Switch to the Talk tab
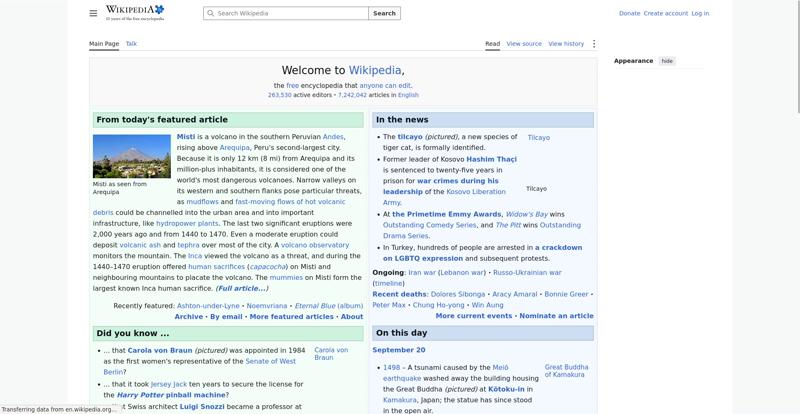 pyautogui.click(x=131, y=44)
